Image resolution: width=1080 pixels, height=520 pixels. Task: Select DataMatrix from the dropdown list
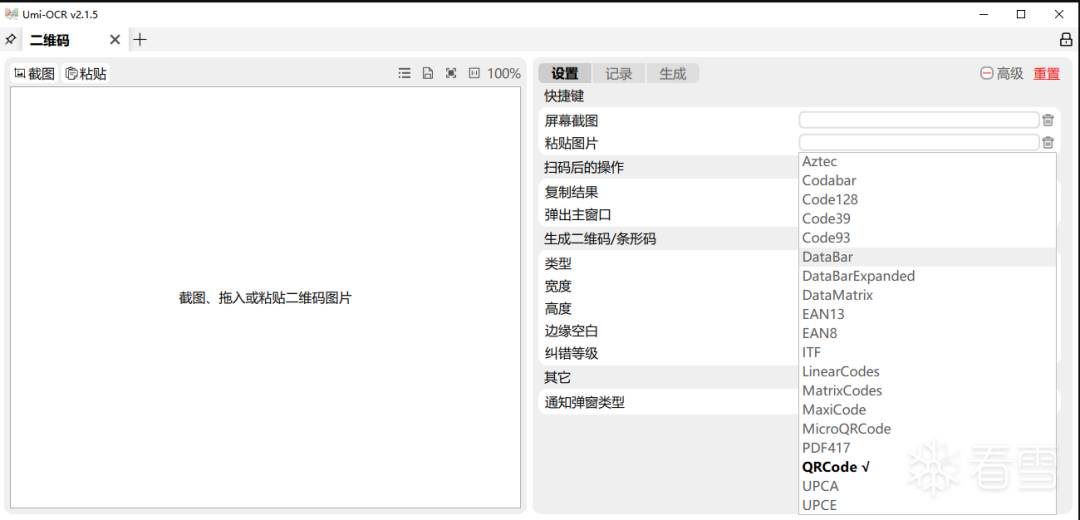pos(837,295)
